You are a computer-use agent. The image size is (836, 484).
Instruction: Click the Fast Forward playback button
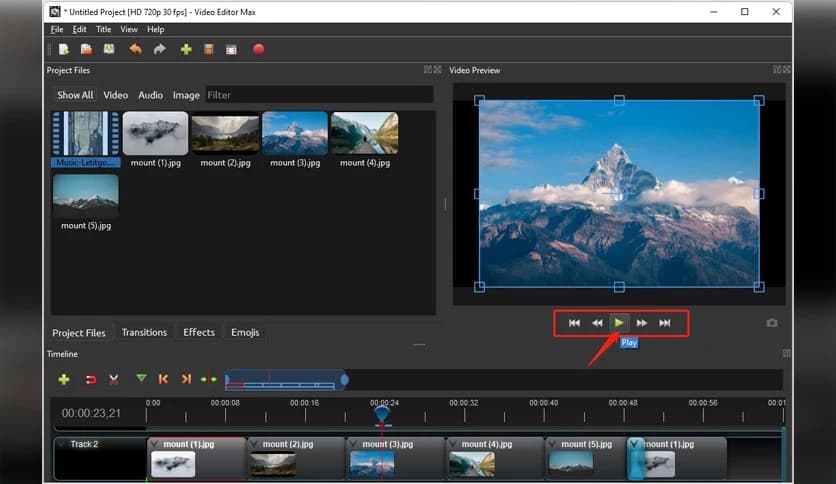pyautogui.click(x=642, y=323)
